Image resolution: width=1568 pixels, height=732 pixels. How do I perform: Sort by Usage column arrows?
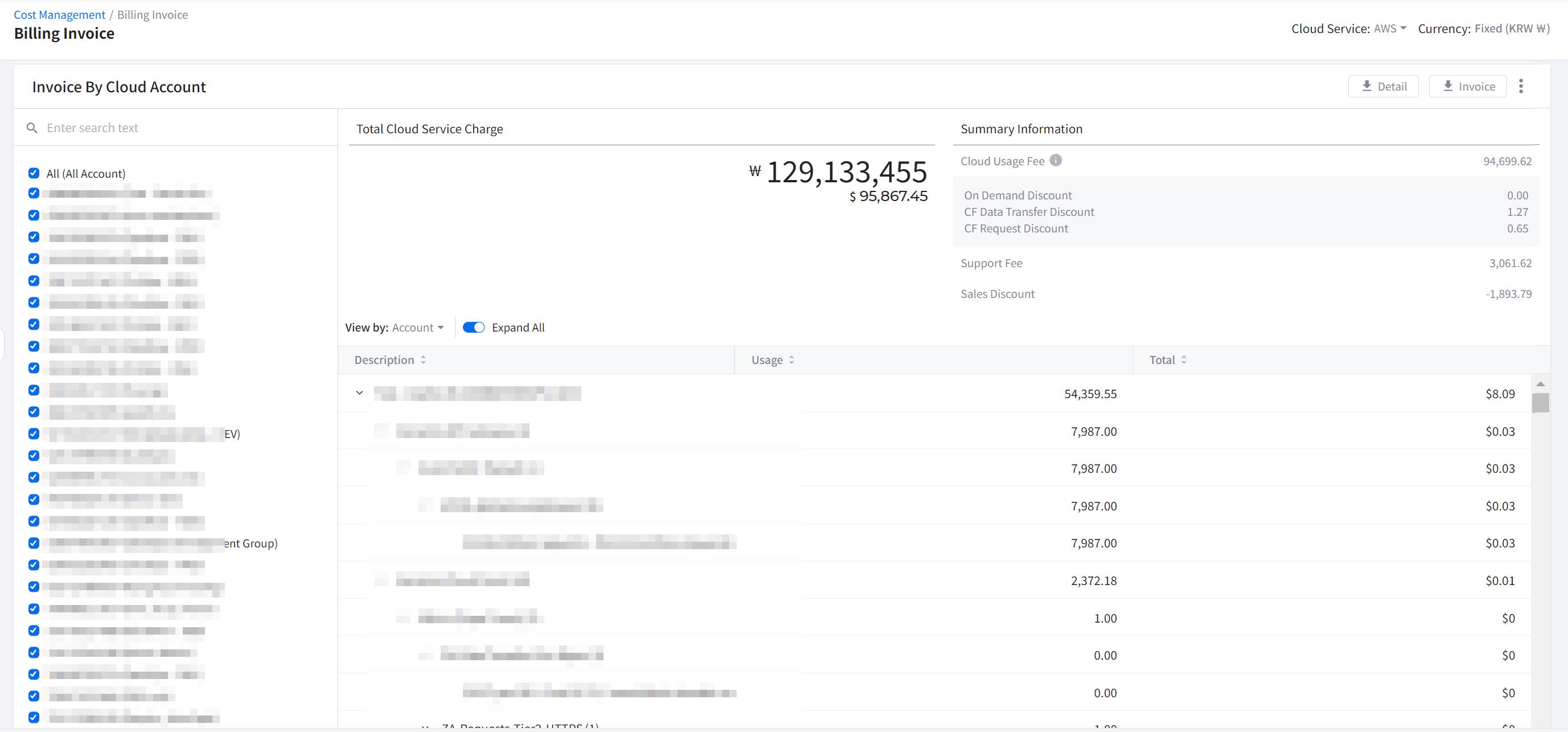coord(791,360)
